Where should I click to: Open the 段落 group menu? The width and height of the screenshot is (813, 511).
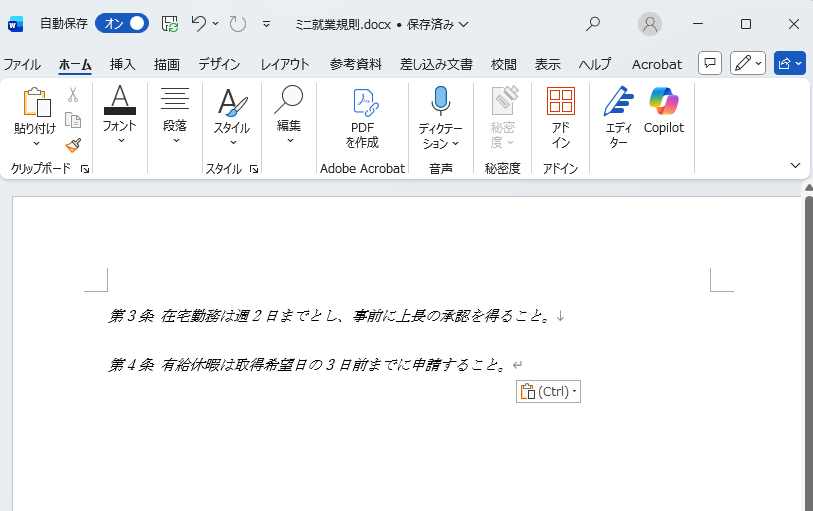point(175,115)
